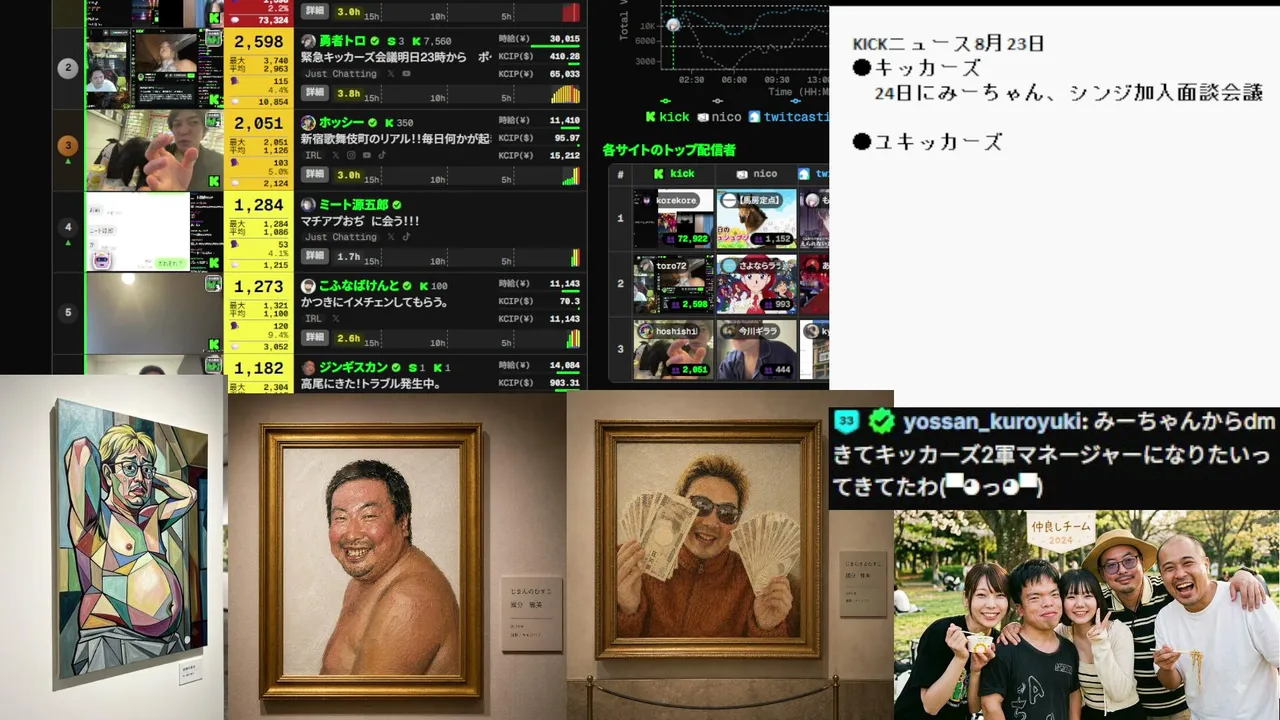The image size is (1280, 720).
Task: Click ホッシー's round avatar icon
Action: point(309,122)
